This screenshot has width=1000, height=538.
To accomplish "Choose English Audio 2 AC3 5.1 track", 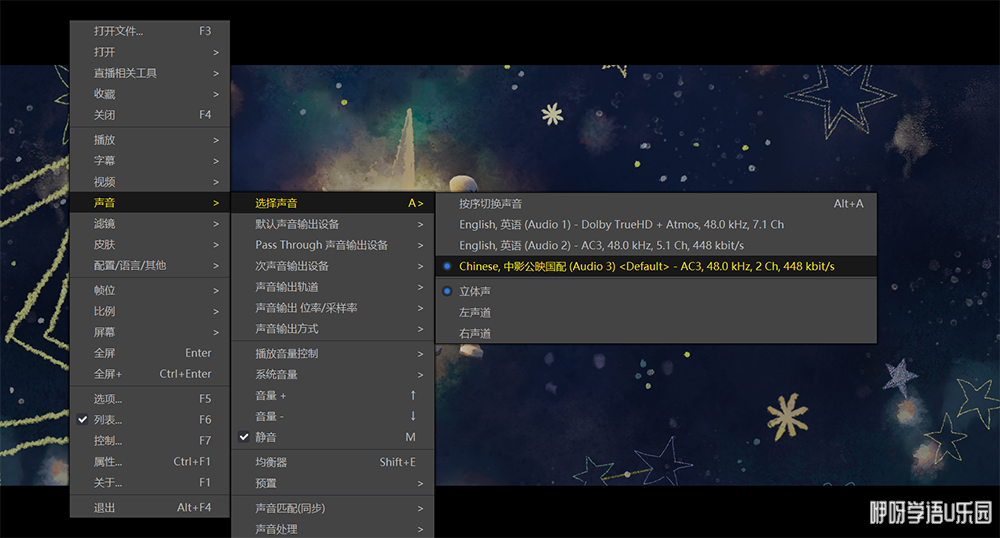I will point(601,245).
